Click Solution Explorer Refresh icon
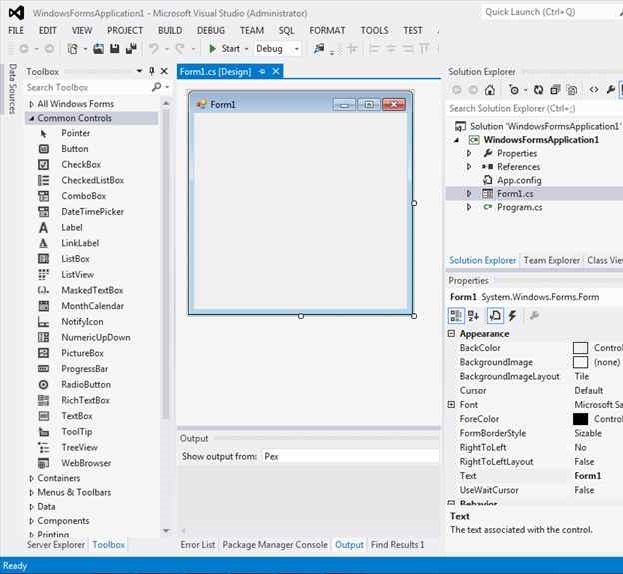 538,90
